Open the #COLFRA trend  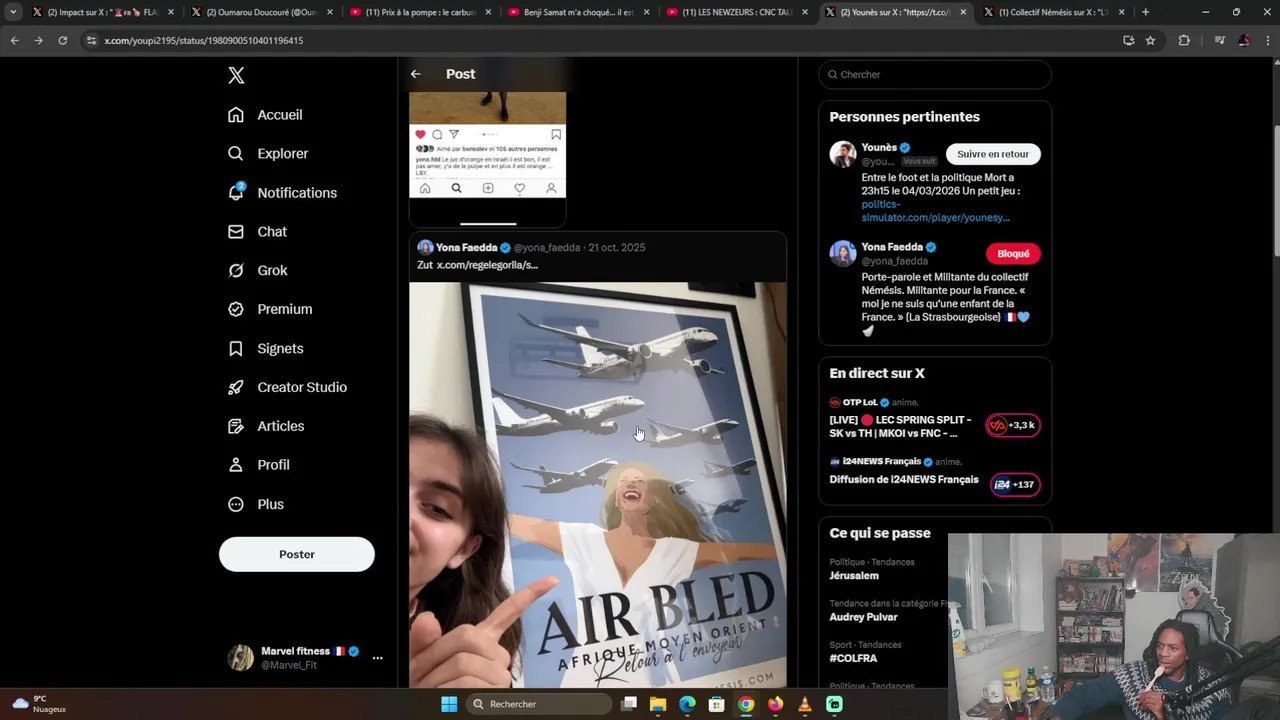(x=853, y=659)
